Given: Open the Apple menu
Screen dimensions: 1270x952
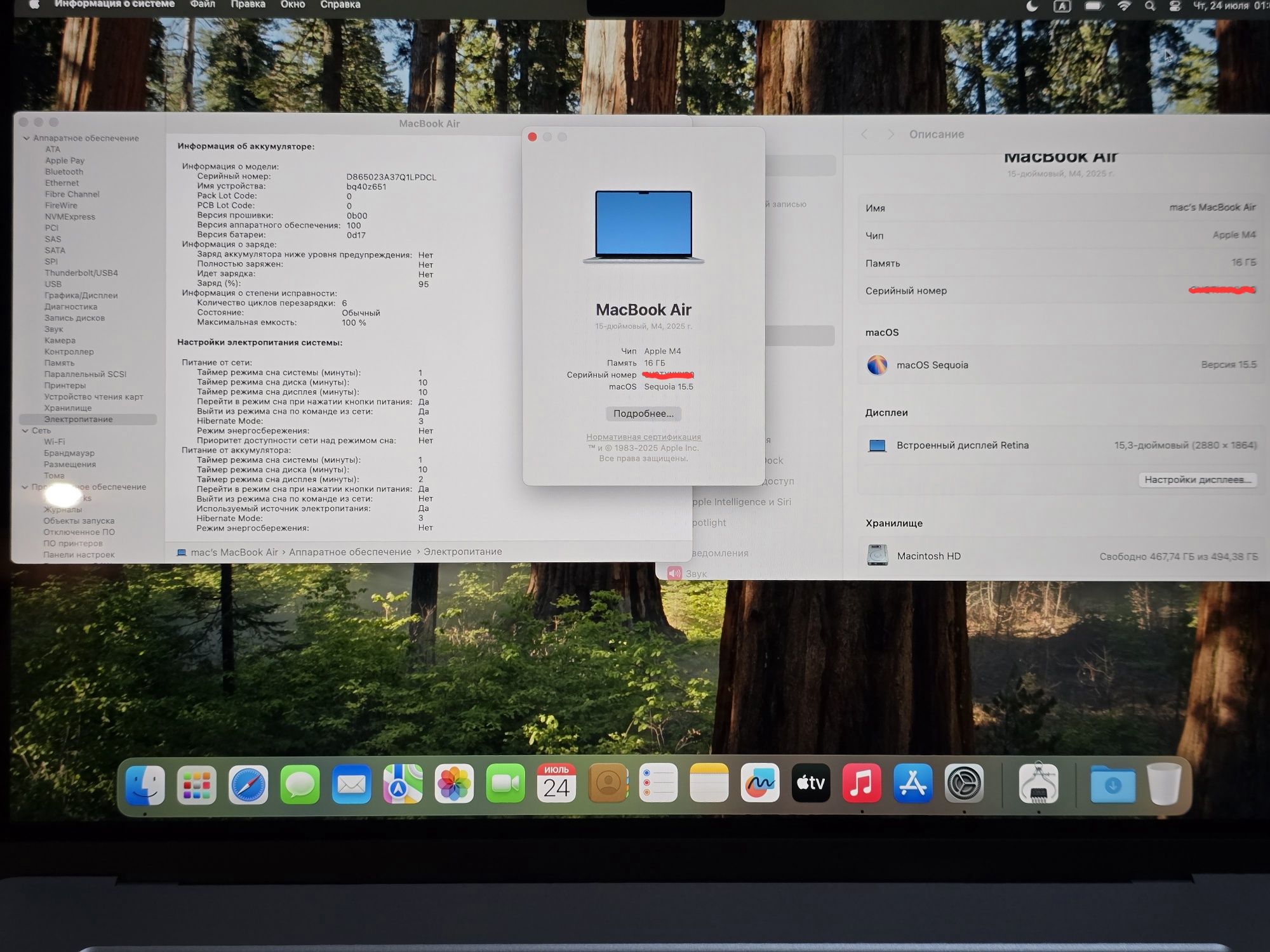Looking at the screenshot, I should tap(34, 4).
